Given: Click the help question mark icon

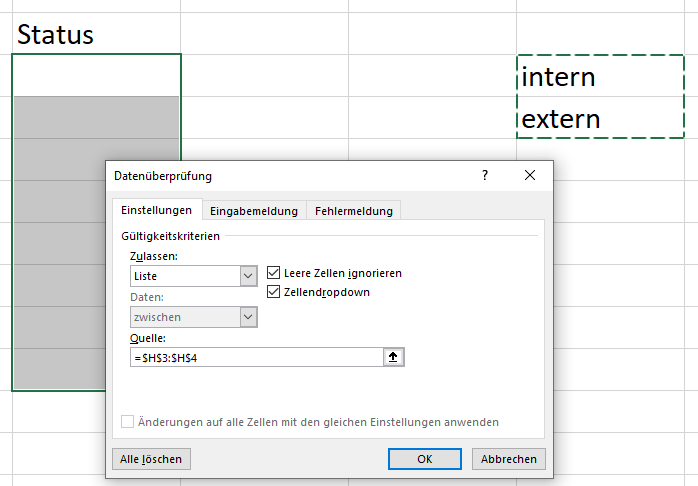Looking at the screenshot, I should pyautogui.click(x=485, y=176).
